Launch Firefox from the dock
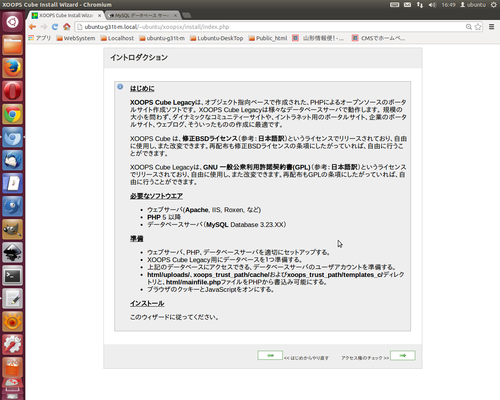The height and width of the screenshot is (400, 500). coord(12,68)
